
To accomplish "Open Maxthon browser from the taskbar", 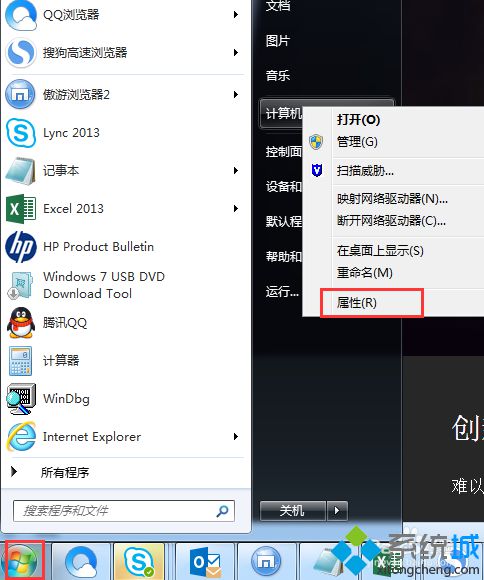I will click(x=266, y=562).
